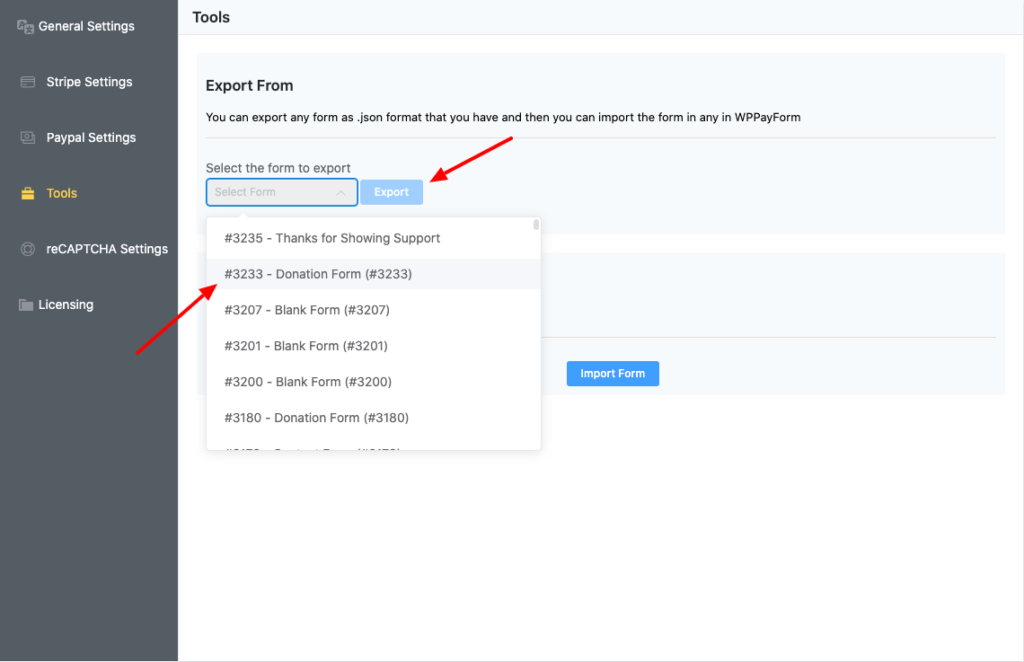Click the reCAPTCHA Settings icon
Viewport: 1024px width, 662px height.
[28, 249]
